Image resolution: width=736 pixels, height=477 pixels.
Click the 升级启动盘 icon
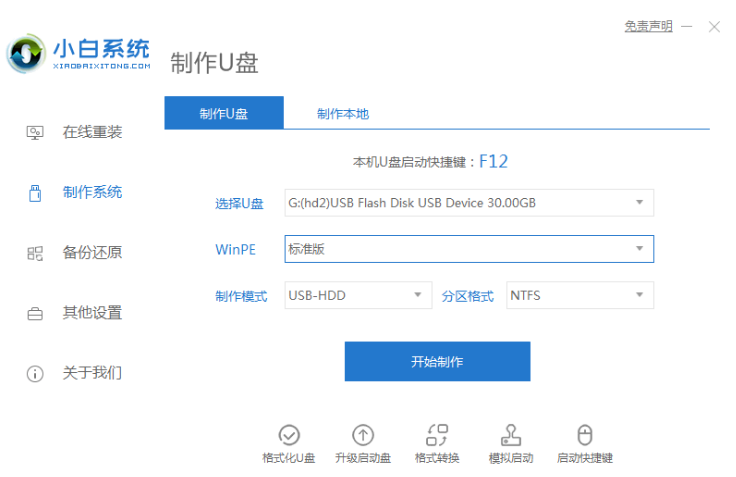pyautogui.click(x=363, y=435)
